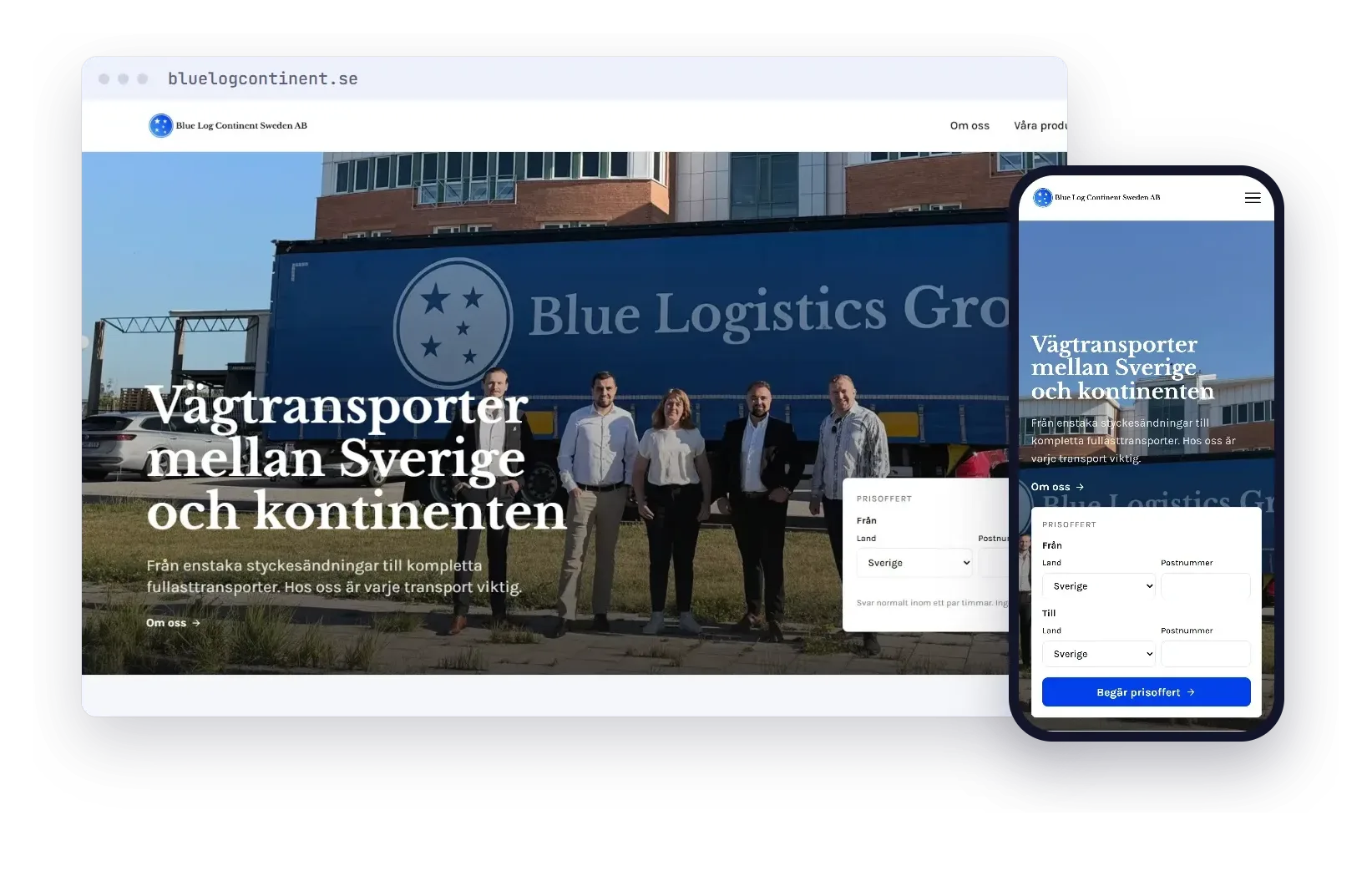Open the hamburger menu on the mobile view
The height and width of the screenshot is (871, 1372).
pyautogui.click(x=1253, y=198)
